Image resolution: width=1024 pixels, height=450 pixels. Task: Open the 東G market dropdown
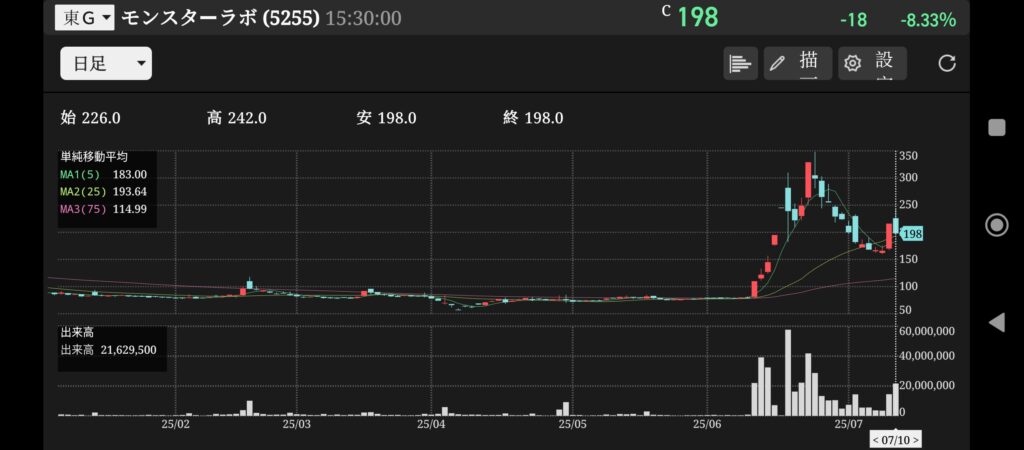[85, 18]
